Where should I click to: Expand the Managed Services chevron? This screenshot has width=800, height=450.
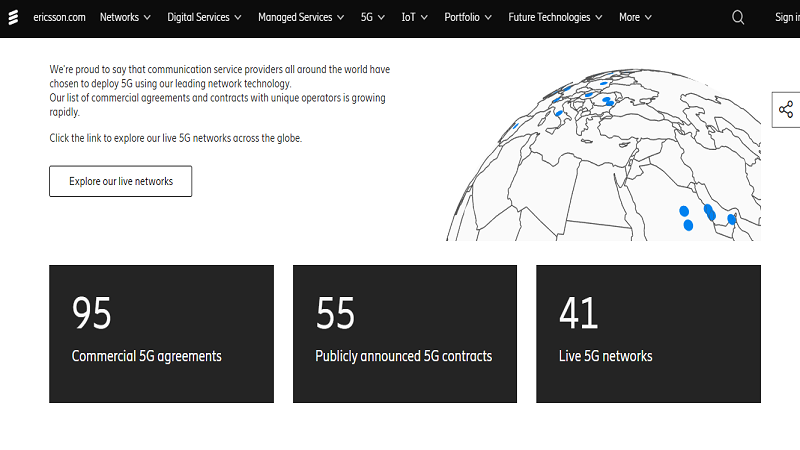click(340, 17)
